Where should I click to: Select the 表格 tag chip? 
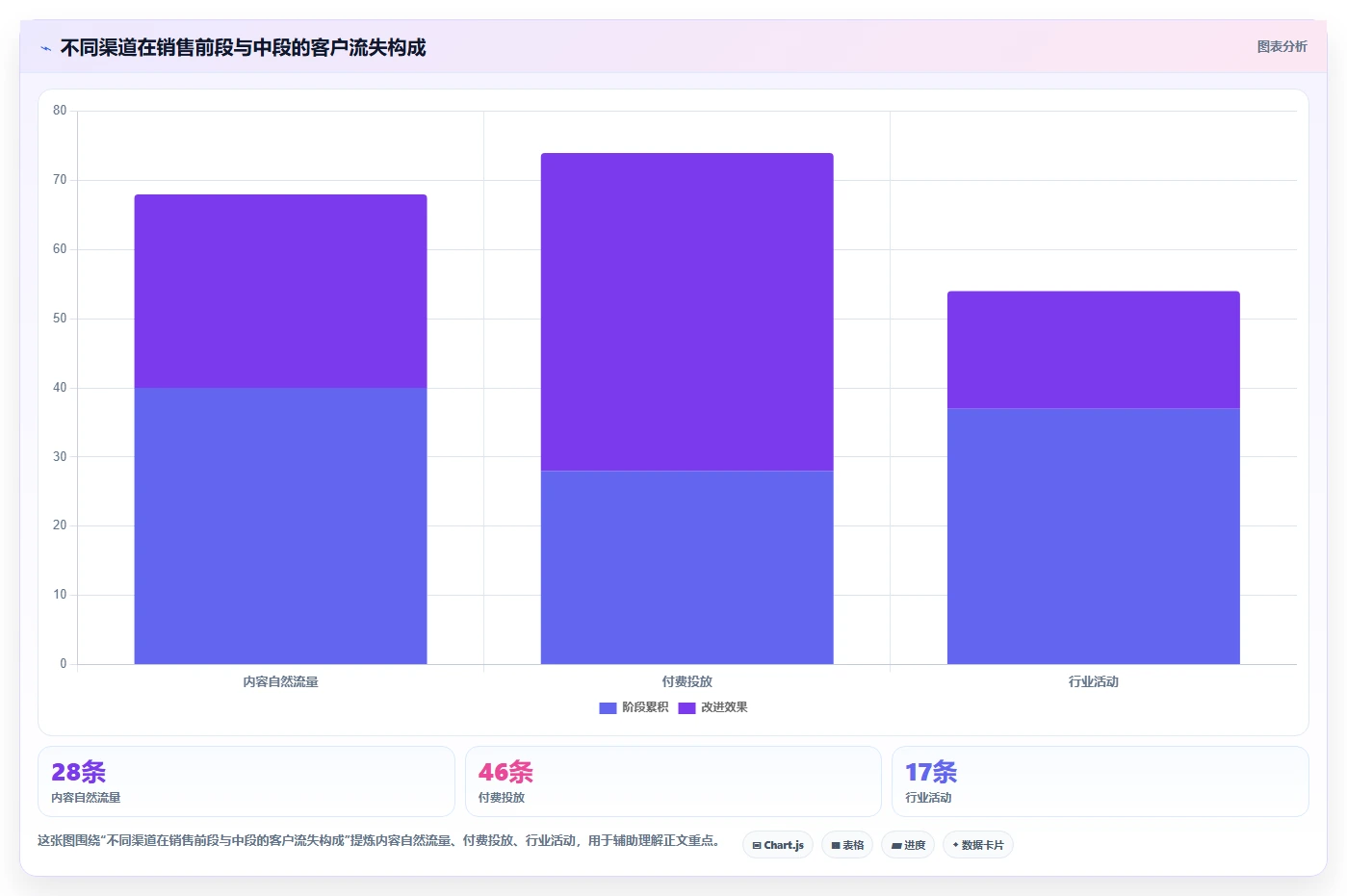click(x=847, y=845)
